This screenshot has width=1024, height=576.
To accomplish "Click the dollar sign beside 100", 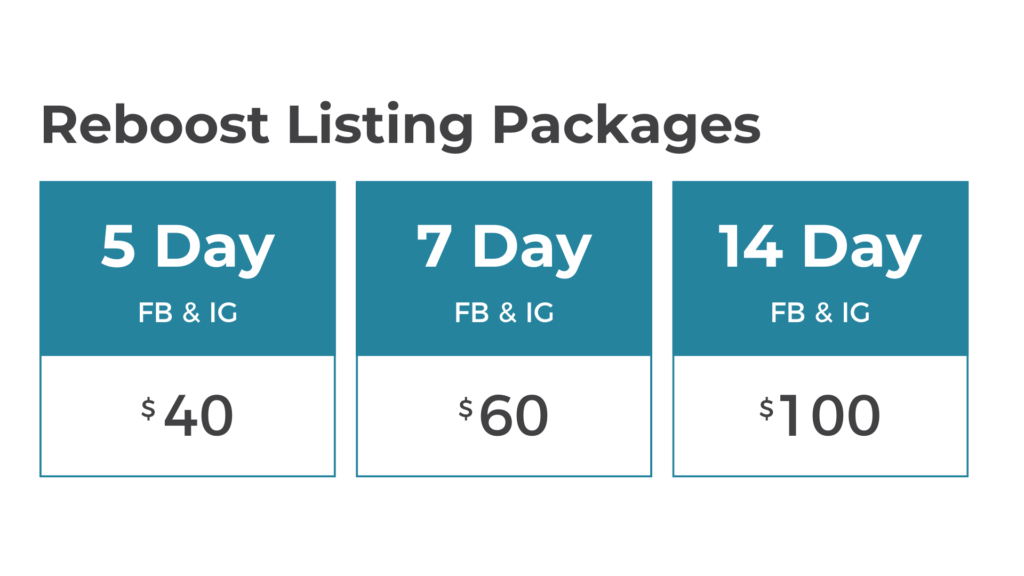I will (767, 409).
